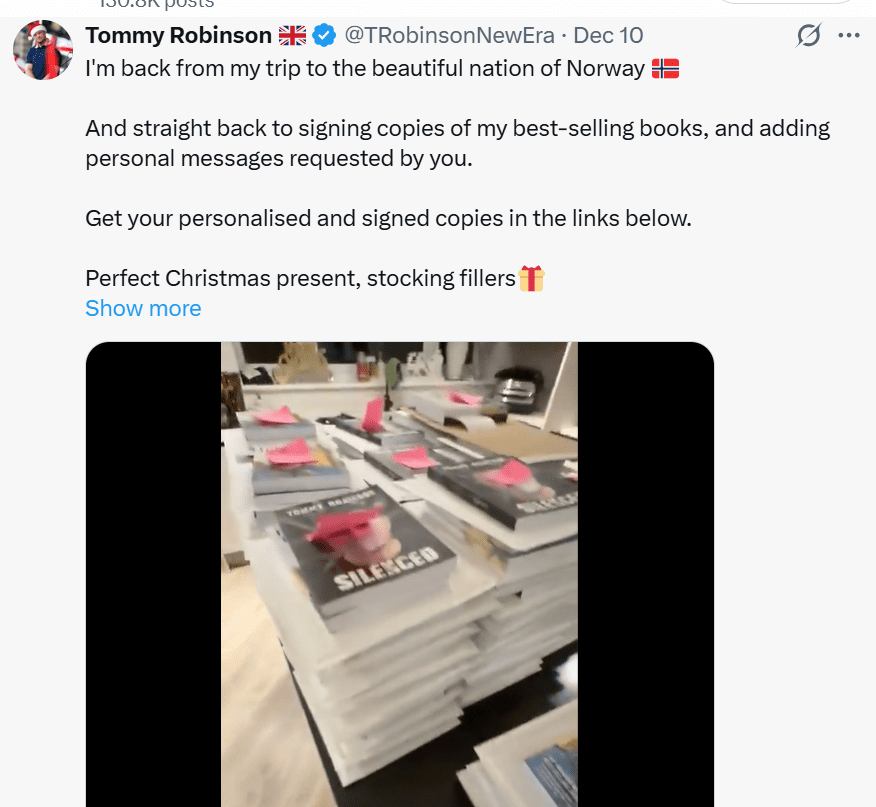Click the Norway flag emoji
This screenshot has width=876, height=807.
click(665, 69)
